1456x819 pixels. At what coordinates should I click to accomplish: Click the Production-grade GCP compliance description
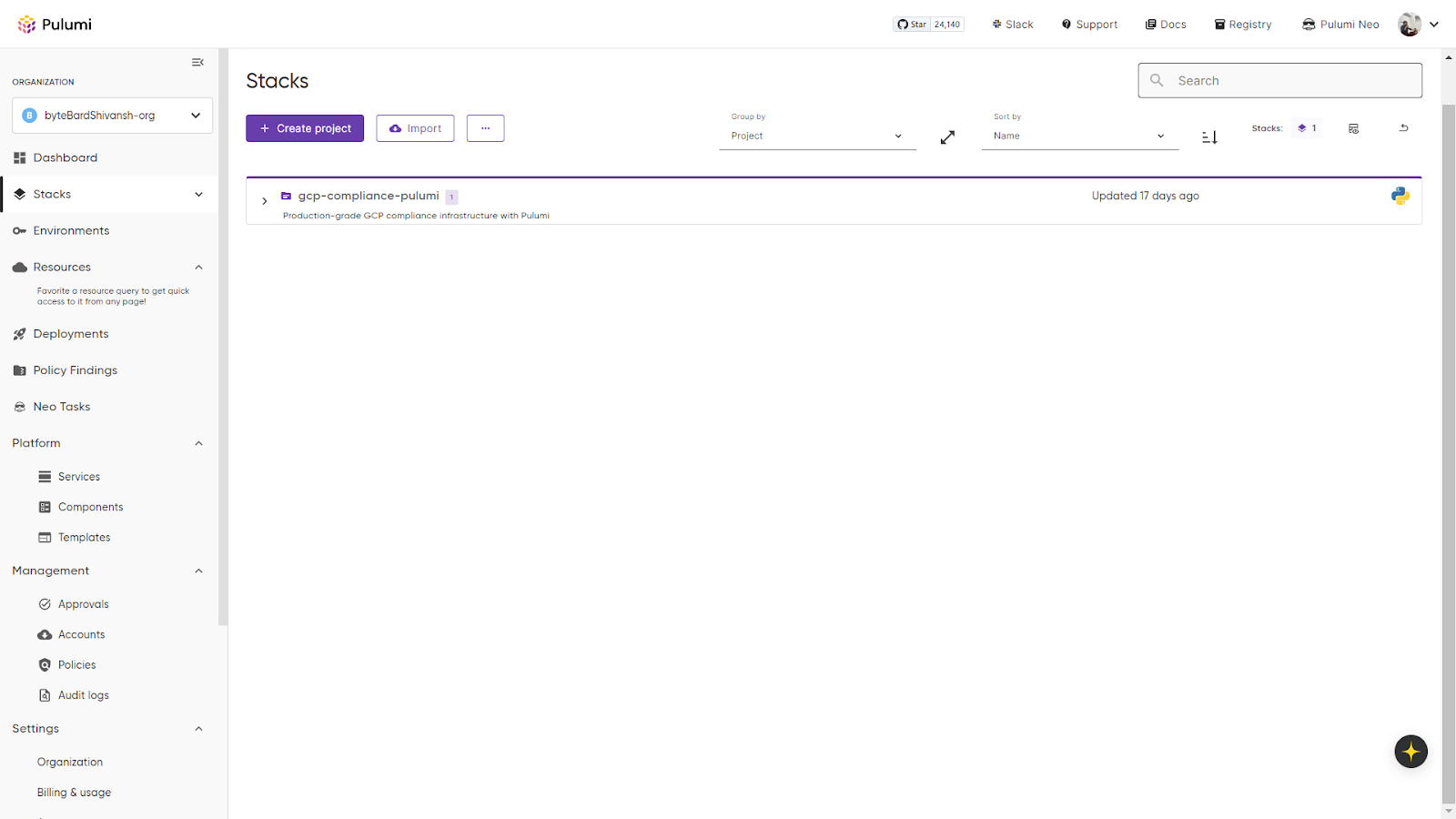[416, 216]
